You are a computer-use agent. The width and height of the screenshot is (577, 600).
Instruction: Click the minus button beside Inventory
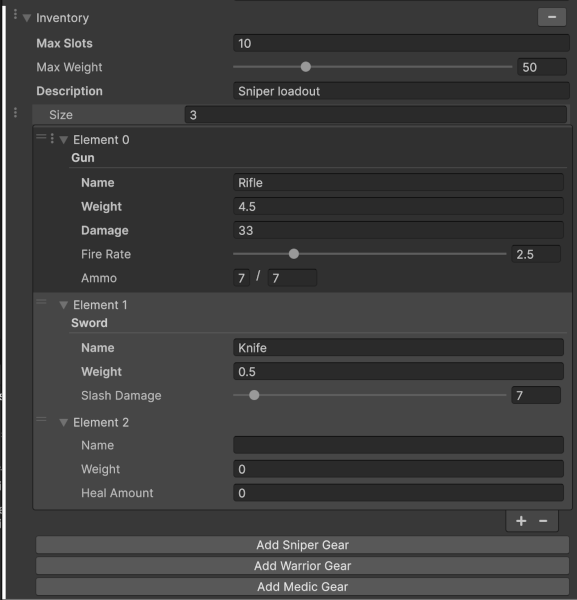point(552,17)
